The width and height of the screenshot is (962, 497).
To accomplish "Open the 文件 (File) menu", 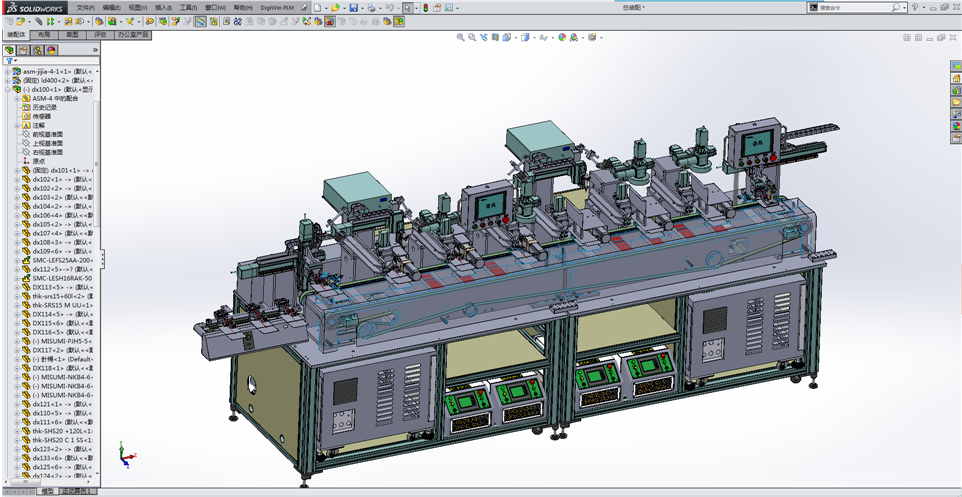I will 85,8.
